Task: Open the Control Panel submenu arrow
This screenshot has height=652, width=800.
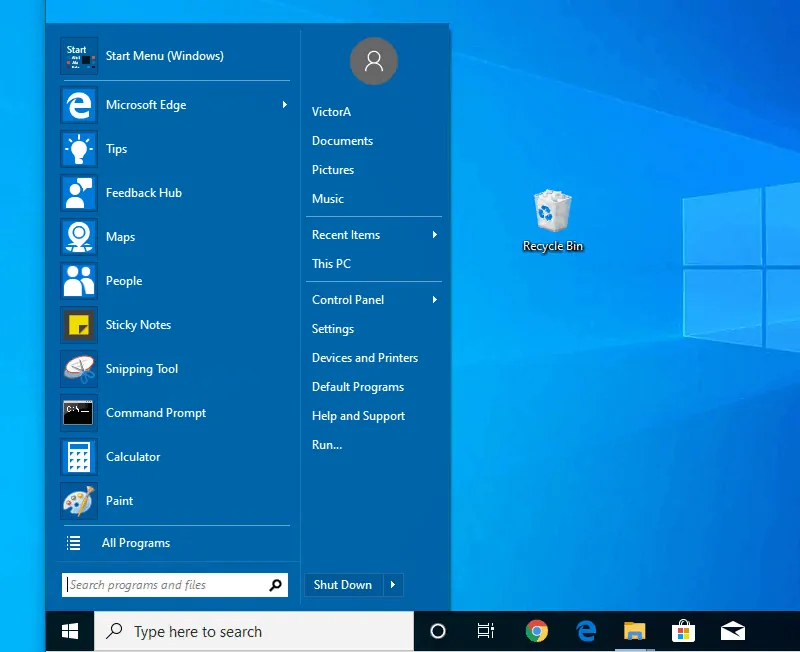Action: [x=432, y=299]
